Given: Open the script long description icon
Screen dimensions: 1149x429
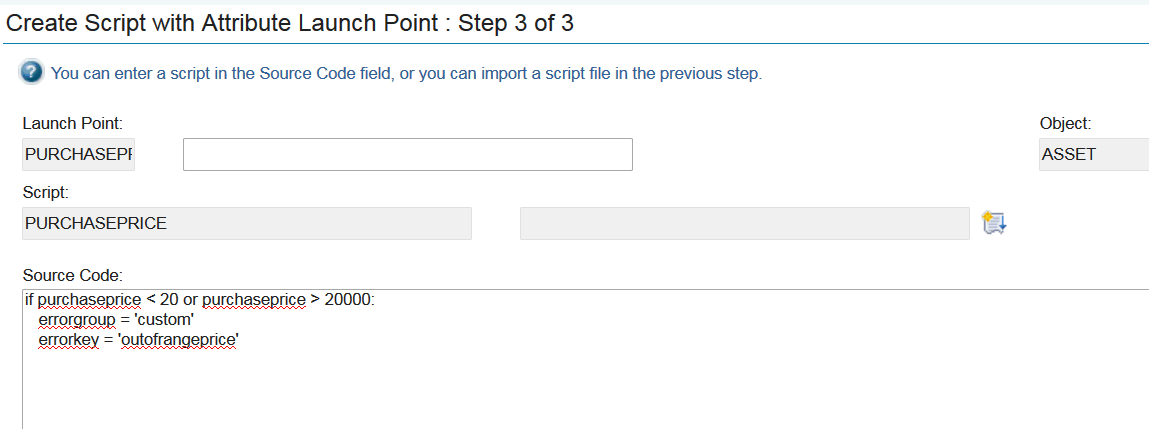Looking at the screenshot, I should [993, 223].
